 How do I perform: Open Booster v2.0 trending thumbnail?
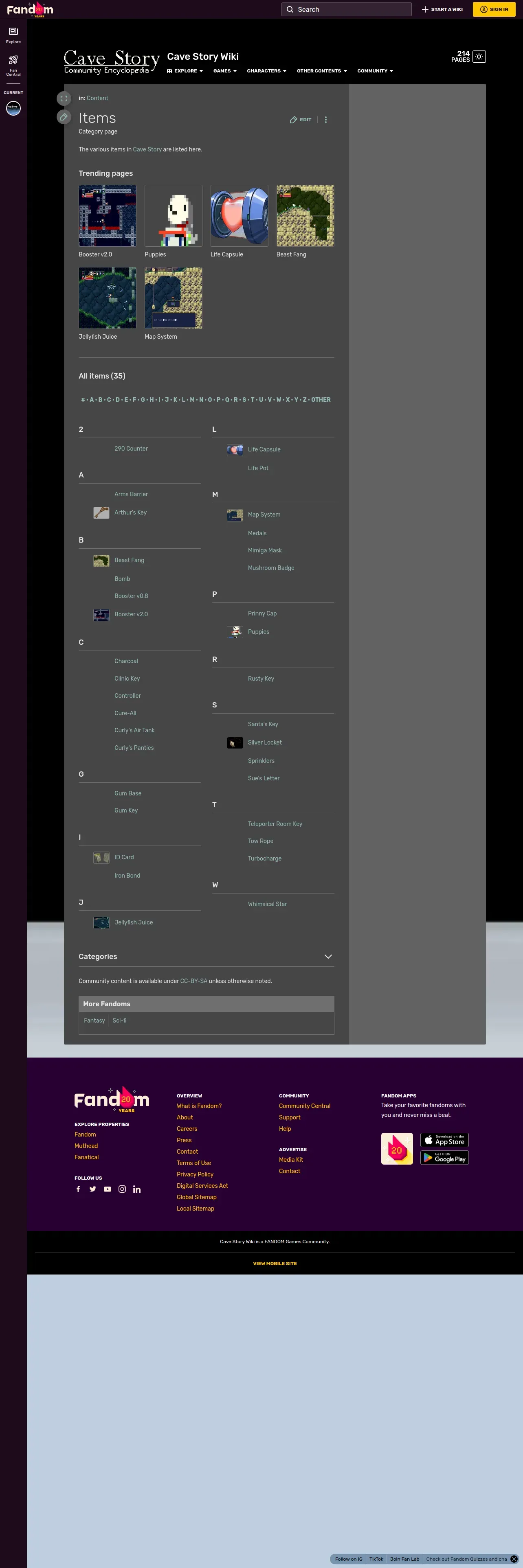coord(107,215)
